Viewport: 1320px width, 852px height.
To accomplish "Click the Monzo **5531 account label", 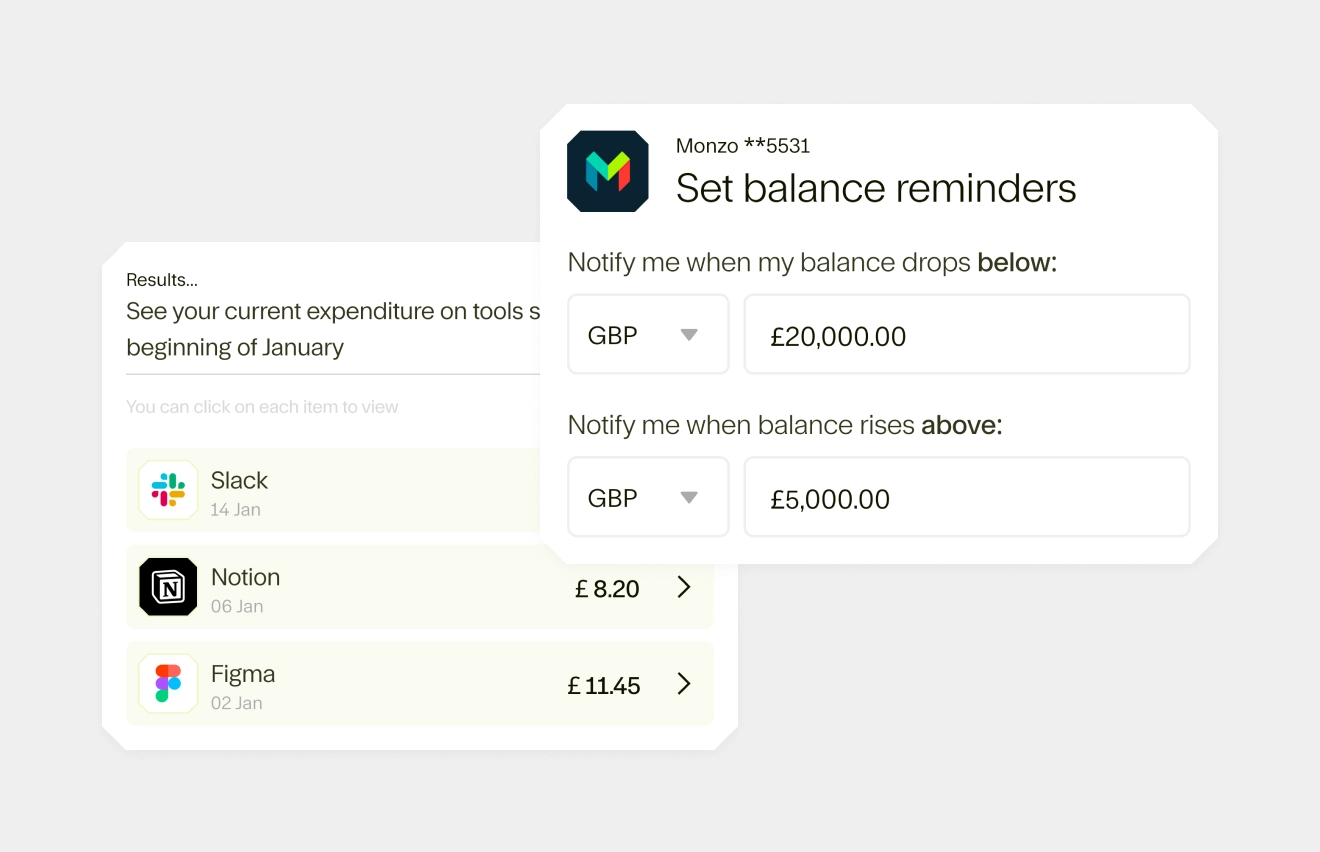I will [x=743, y=146].
